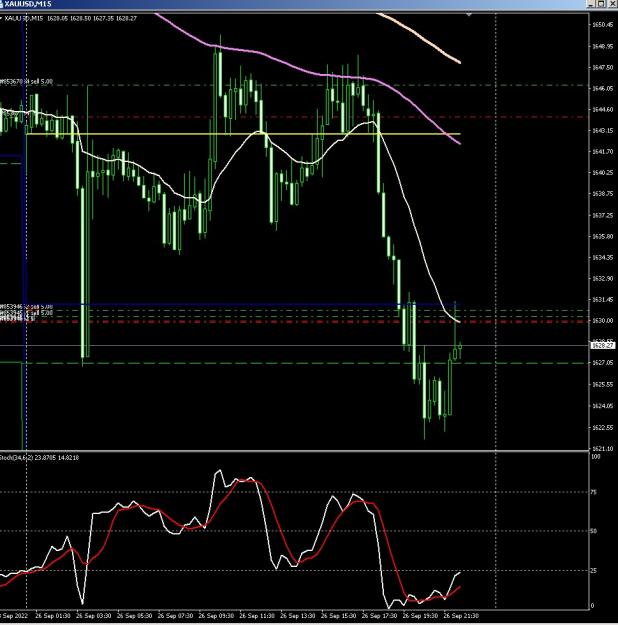Click the 1648.95 price scale label
The width and height of the screenshot is (618, 625).
(x=602, y=46)
